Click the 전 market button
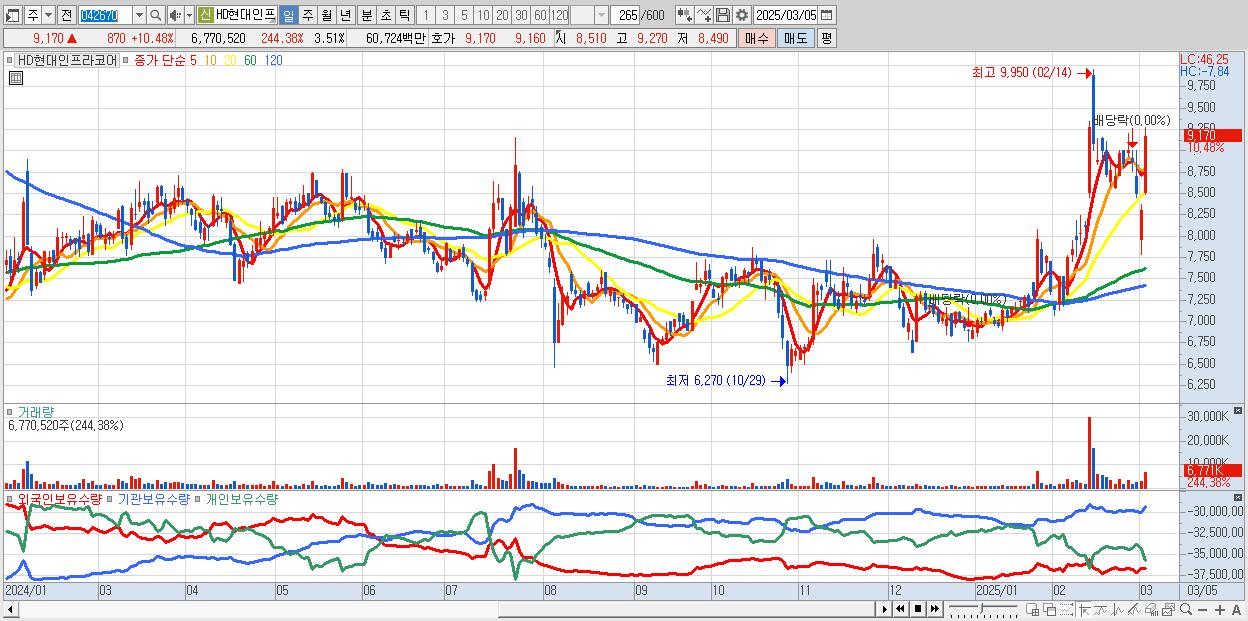 click(x=66, y=16)
